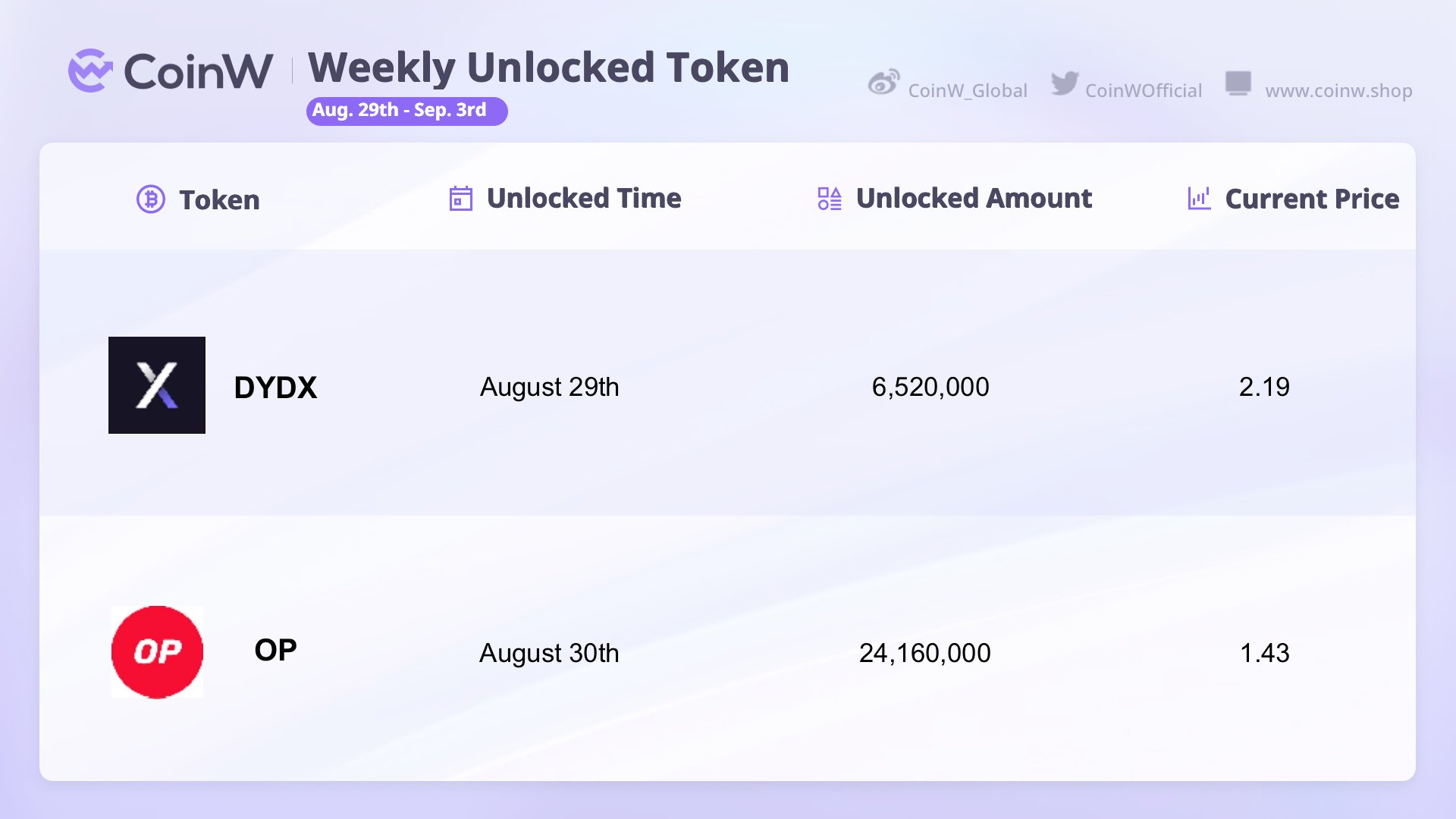1456x819 pixels.
Task: Click the calendar icon beside Unlocked Time
Action: click(x=461, y=199)
